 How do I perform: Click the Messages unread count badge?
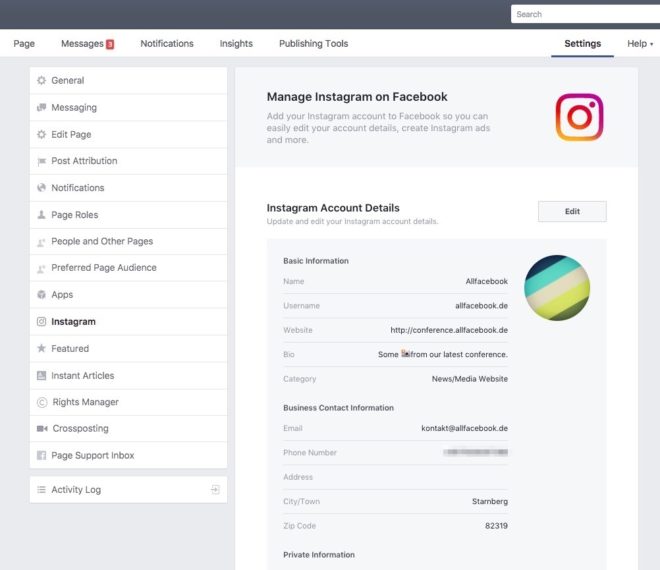click(110, 44)
